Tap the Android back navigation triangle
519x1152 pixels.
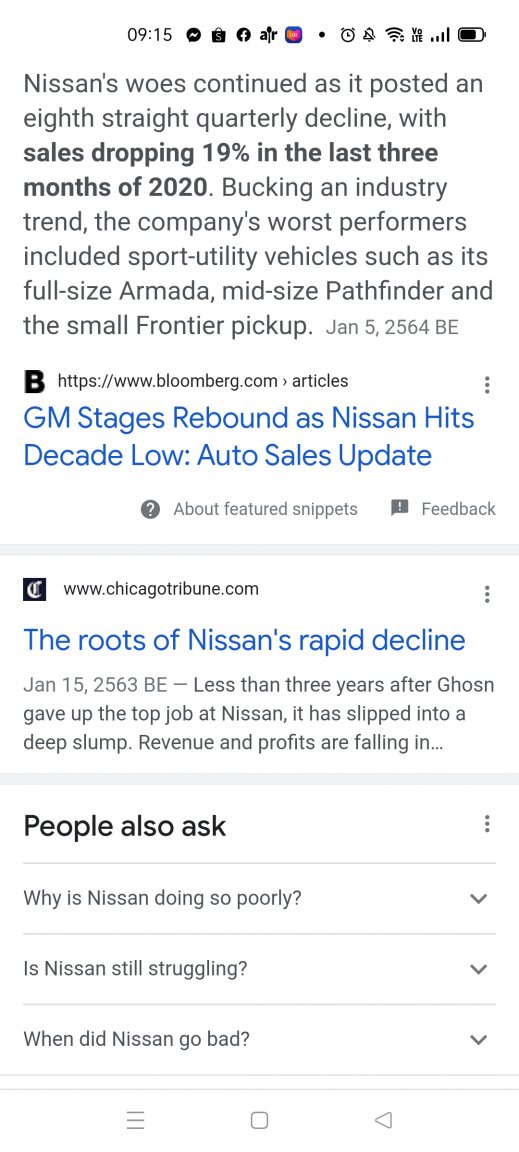[x=382, y=1120]
